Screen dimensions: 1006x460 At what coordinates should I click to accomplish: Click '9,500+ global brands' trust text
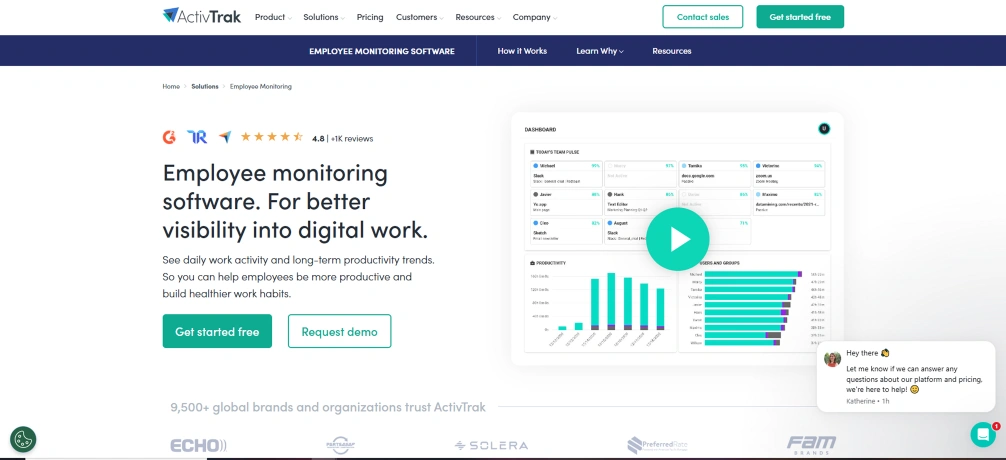(x=328, y=407)
